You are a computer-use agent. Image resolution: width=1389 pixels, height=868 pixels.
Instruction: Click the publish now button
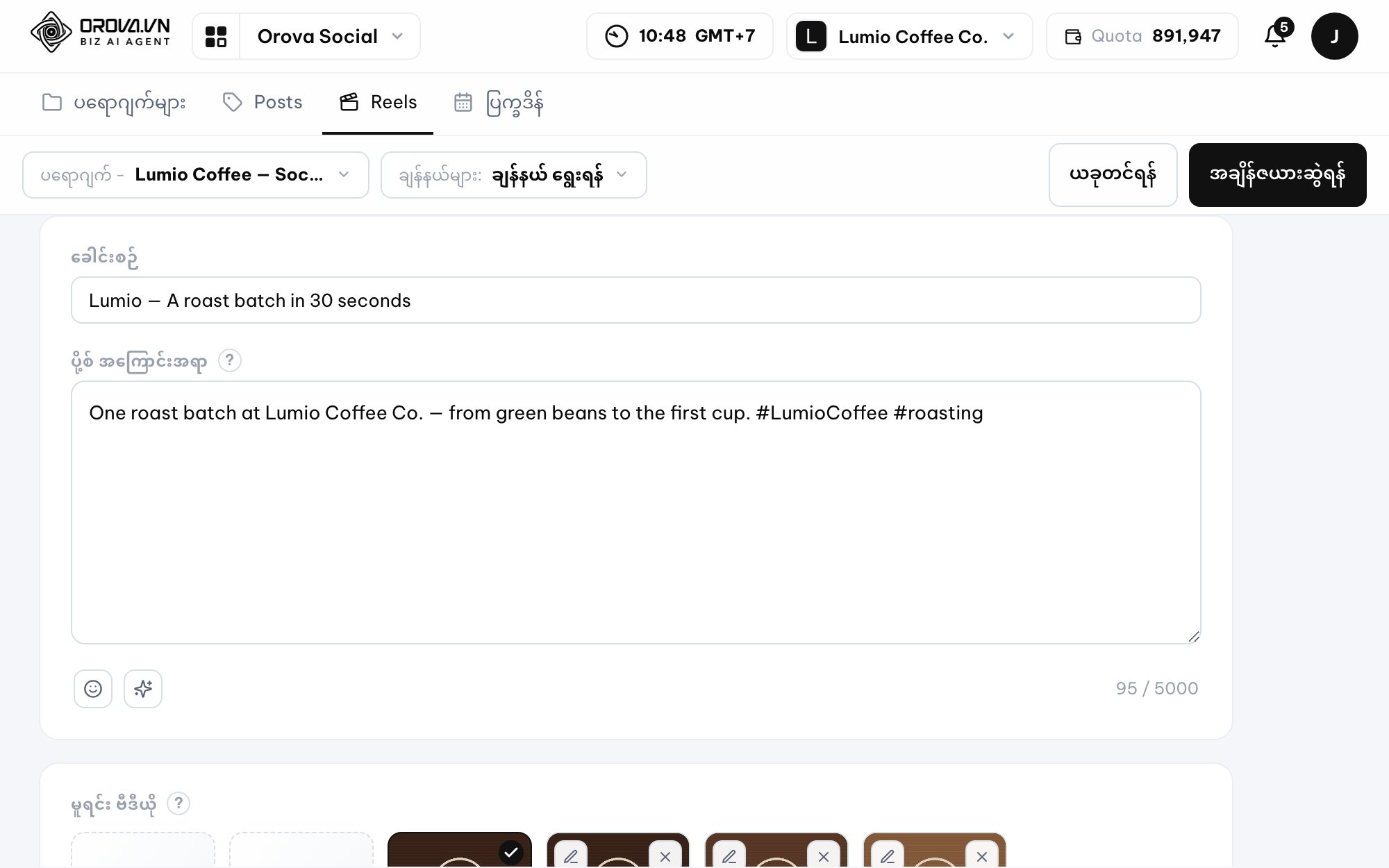[x=1113, y=175]
